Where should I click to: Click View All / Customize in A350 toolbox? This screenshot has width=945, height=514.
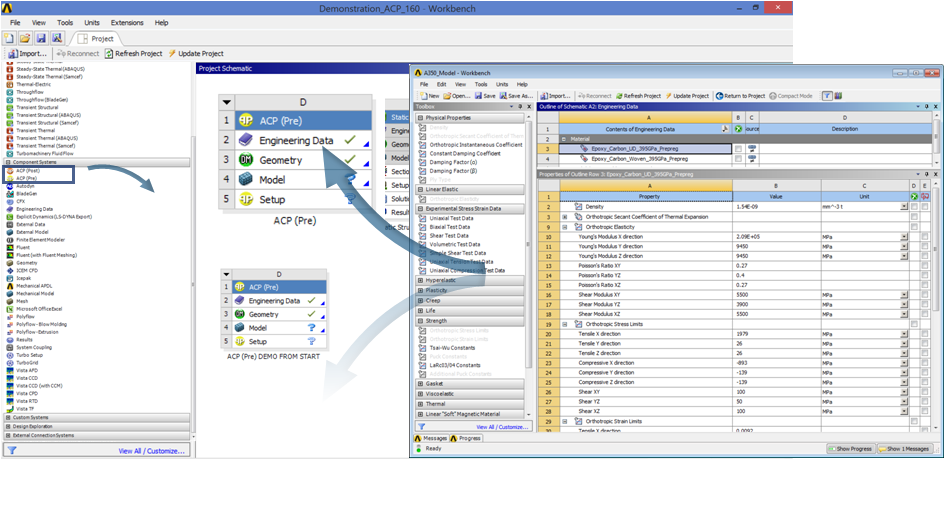point(502,427)
